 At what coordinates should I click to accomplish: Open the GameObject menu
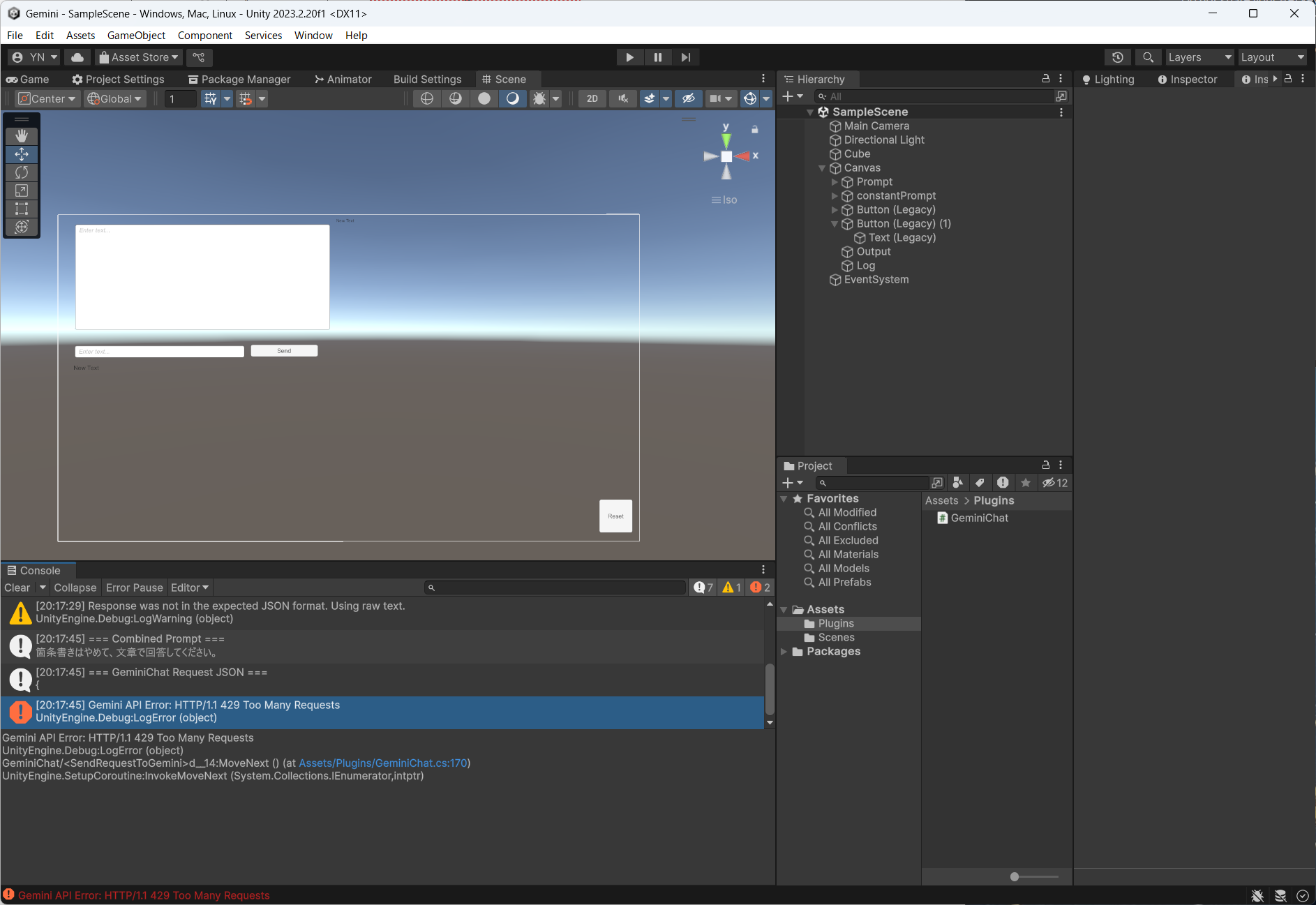[x=136, y=35]
